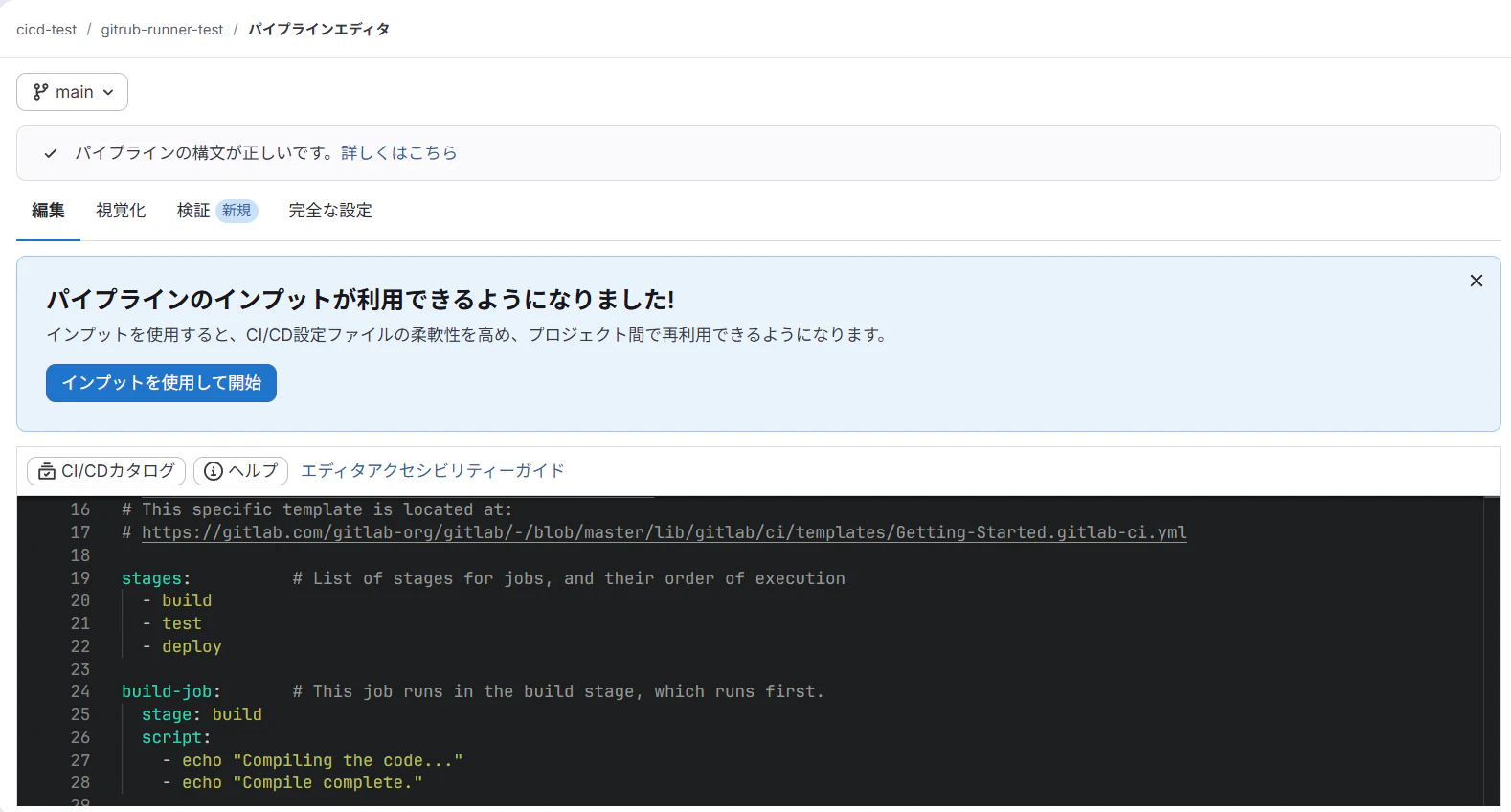Click the branch icon in the main selector
The height and width of the screenshot is (812, 1511).
[40, 92]
